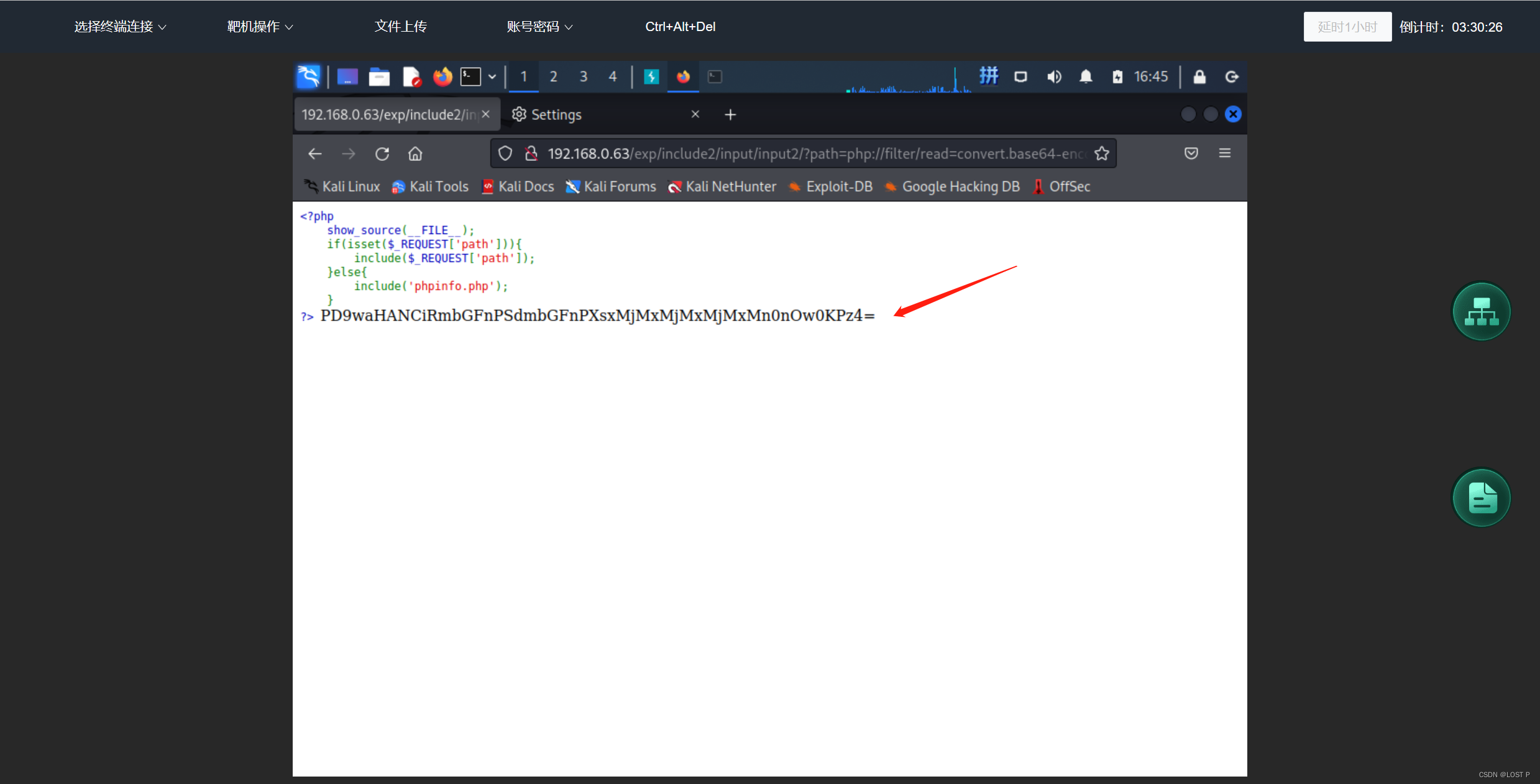This screenshot has width=1540, height=784.
Task: Click the Firefox browser icon in taskbar
Action: click(x=443, y=76)
